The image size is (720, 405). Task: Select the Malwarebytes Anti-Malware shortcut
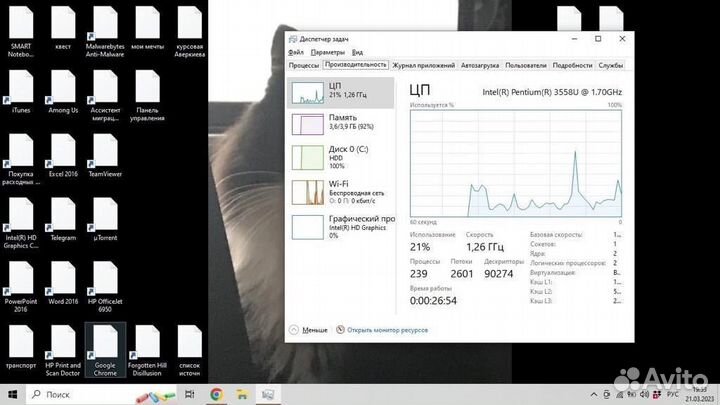(x=105, y=31)
